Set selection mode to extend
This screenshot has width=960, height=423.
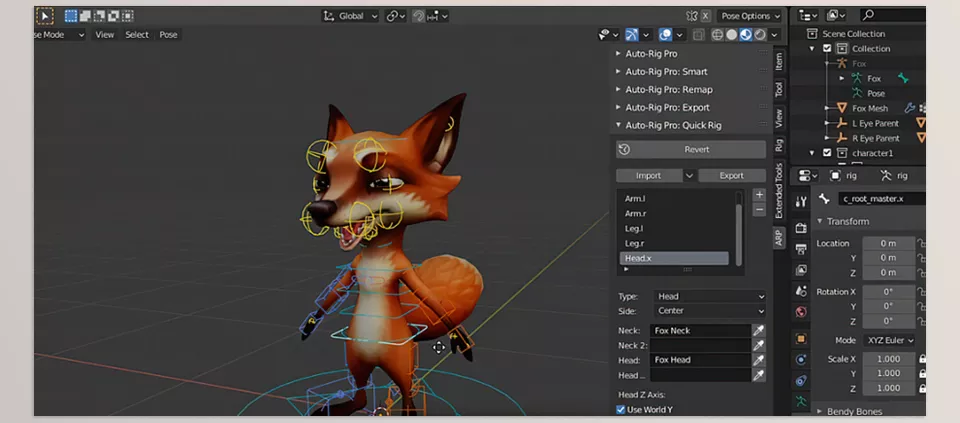(84, 16)
